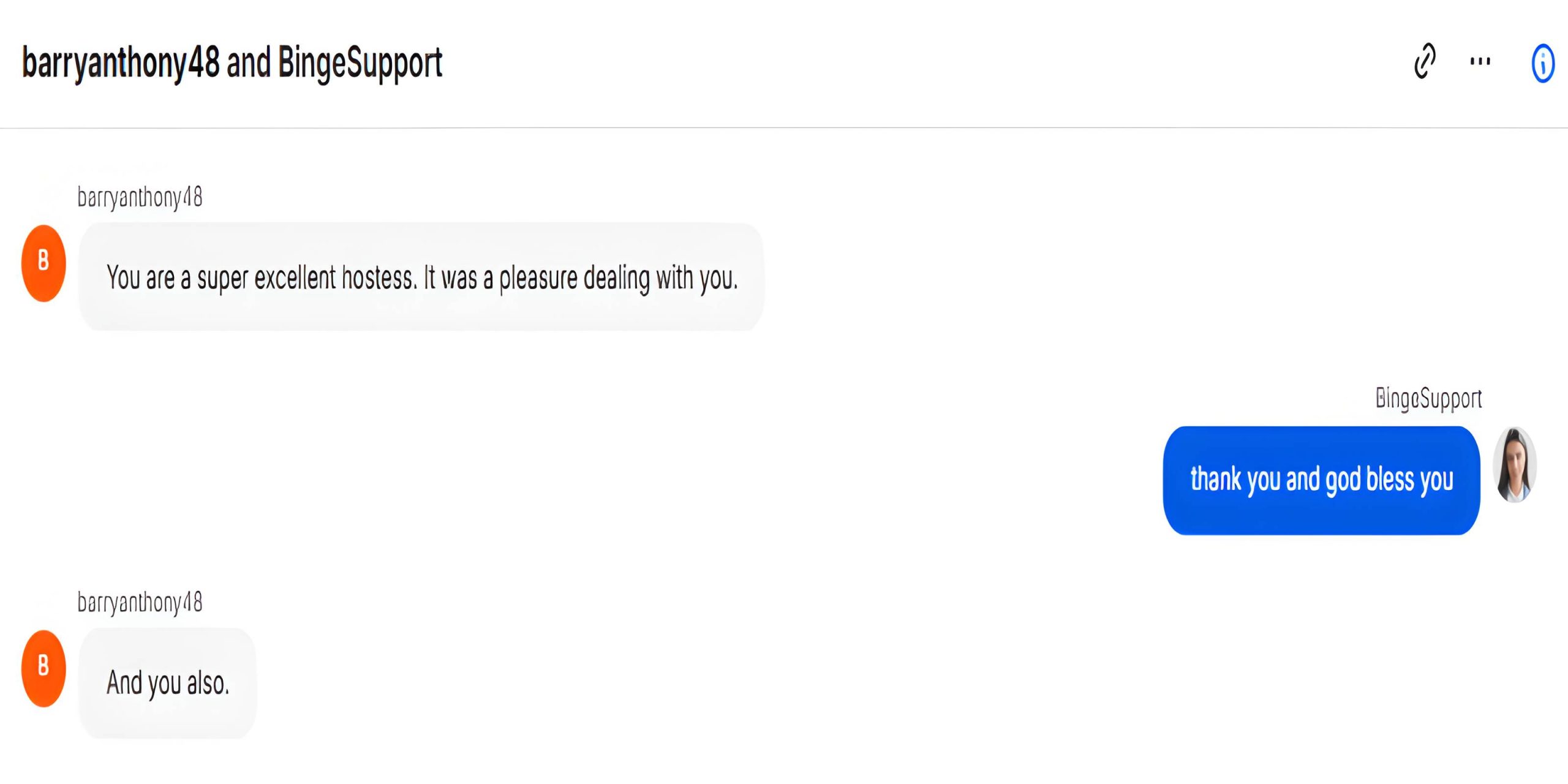Screen dimensions: 1568x784
Task: Click orange B avatar beside "And you also."
Action: pyautogui.click(x=43, y=668)
